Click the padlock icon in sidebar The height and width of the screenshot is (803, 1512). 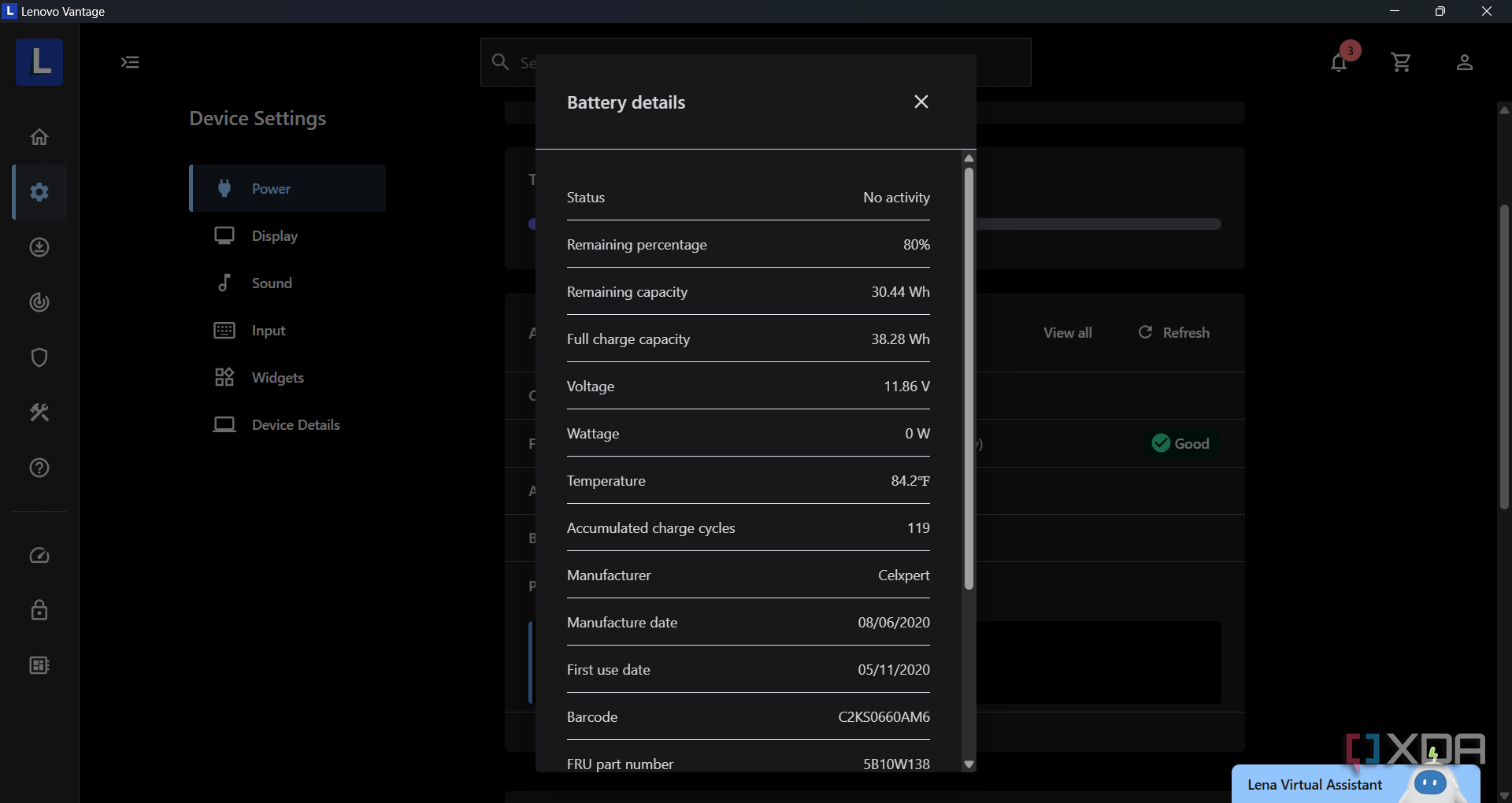tap(39, 610)
